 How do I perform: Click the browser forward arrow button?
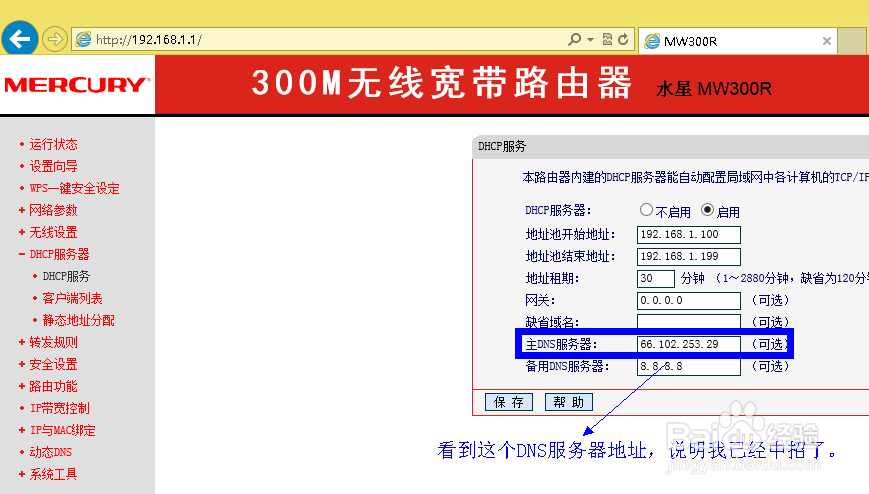point(54,39)
